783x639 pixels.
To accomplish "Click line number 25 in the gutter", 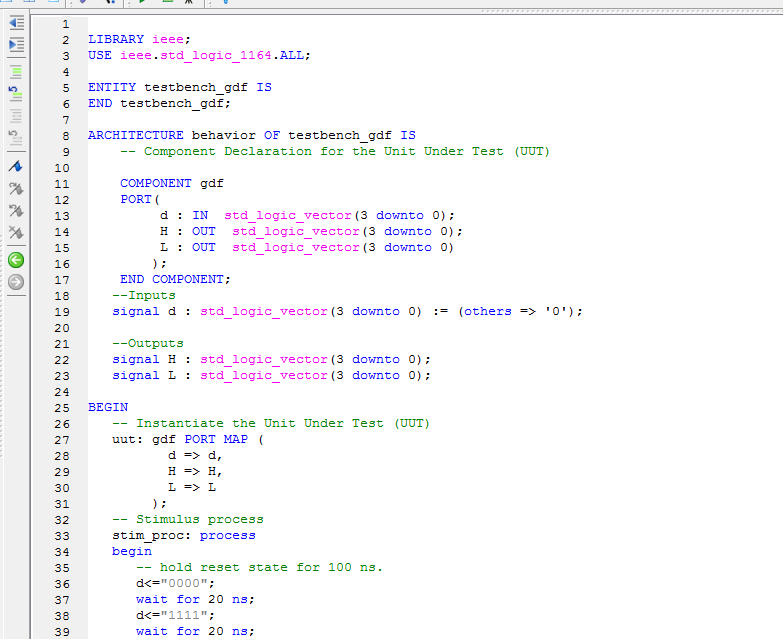I will (62, 408).
